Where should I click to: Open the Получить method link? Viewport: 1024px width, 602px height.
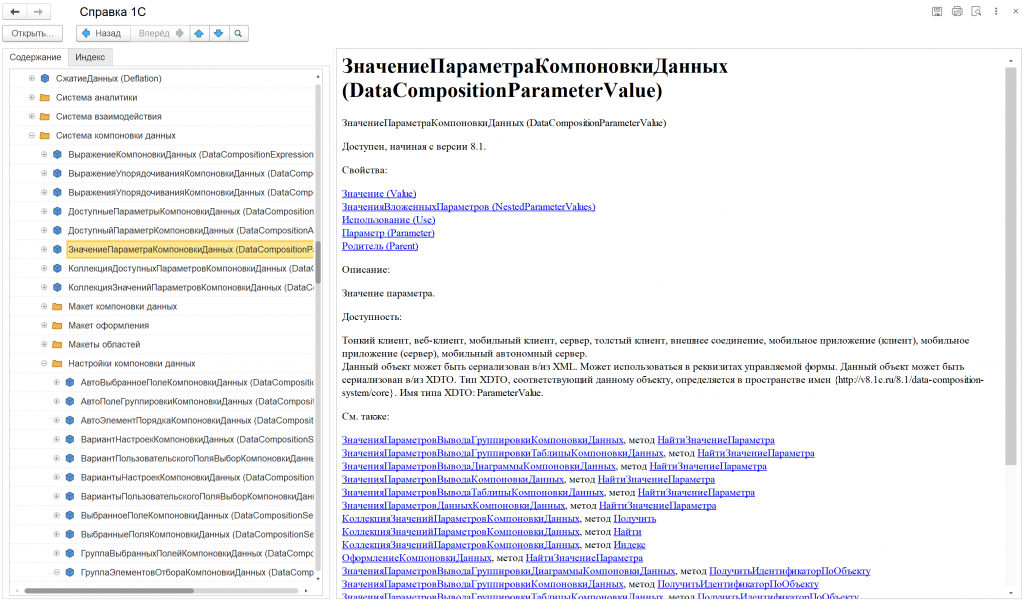coord(635,518)
